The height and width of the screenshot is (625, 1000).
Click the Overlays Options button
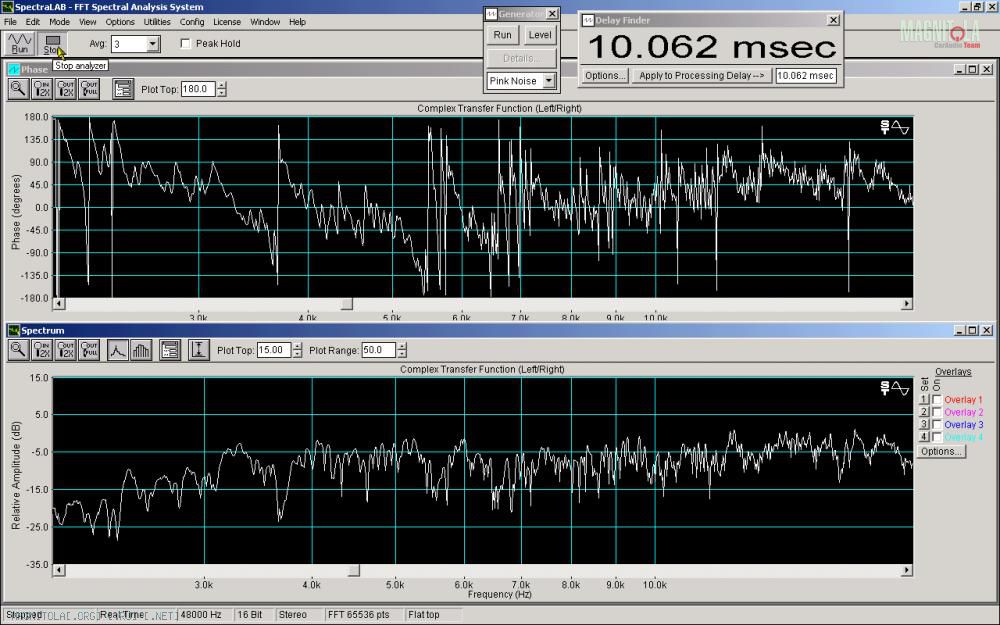(941, 452)
